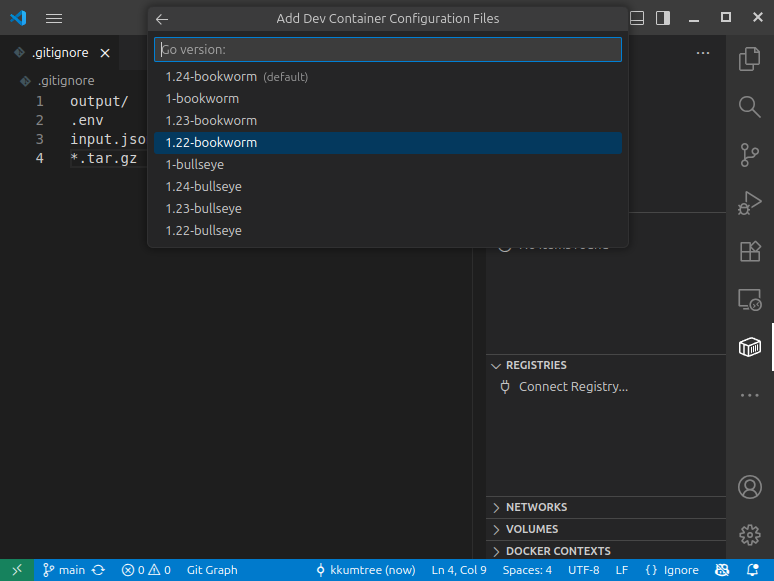Open the Remote Explorer view
This screenshot has width=774, height=581.
click(749, 299)
